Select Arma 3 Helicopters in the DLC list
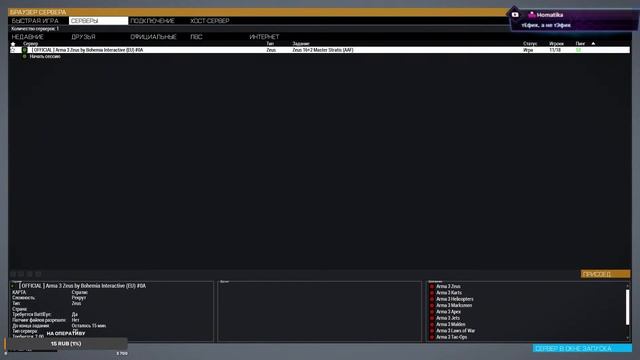Screen dimensions: 640x360 coord(455,299)
